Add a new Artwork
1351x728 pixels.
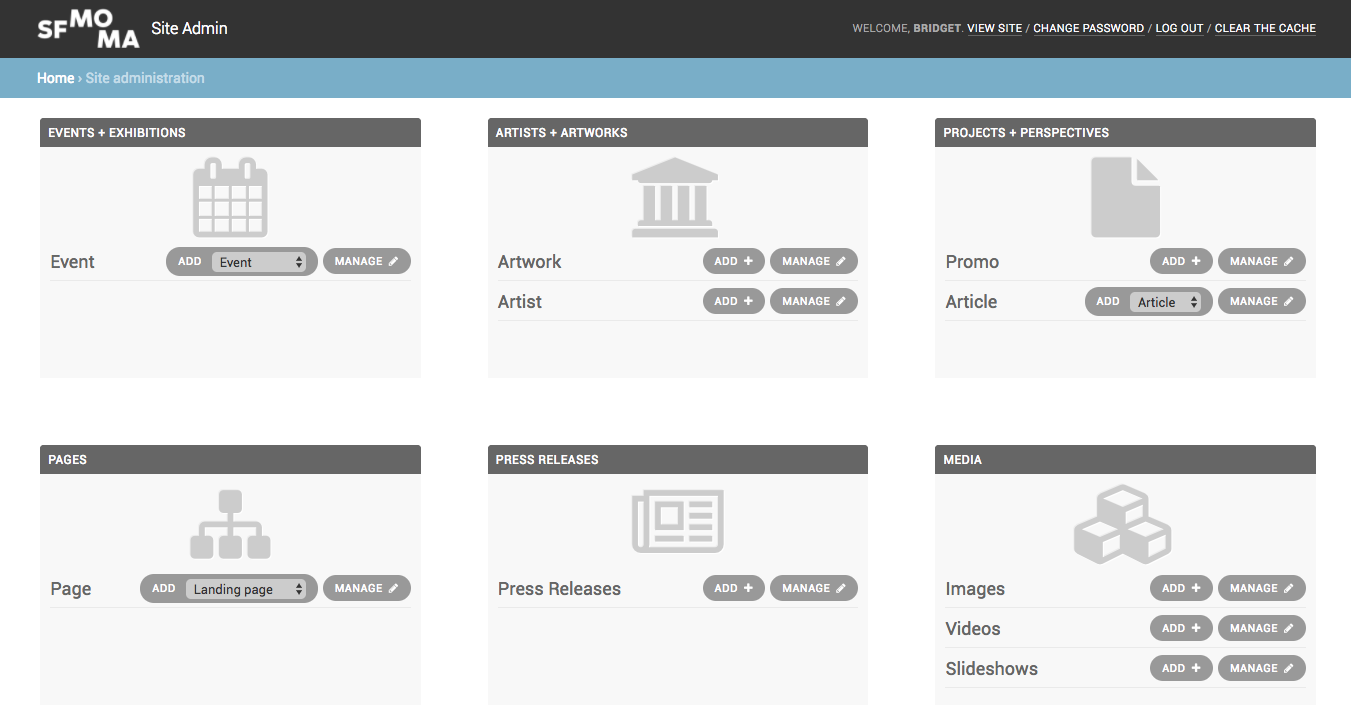pyautogui.click(x=734, y=262)
